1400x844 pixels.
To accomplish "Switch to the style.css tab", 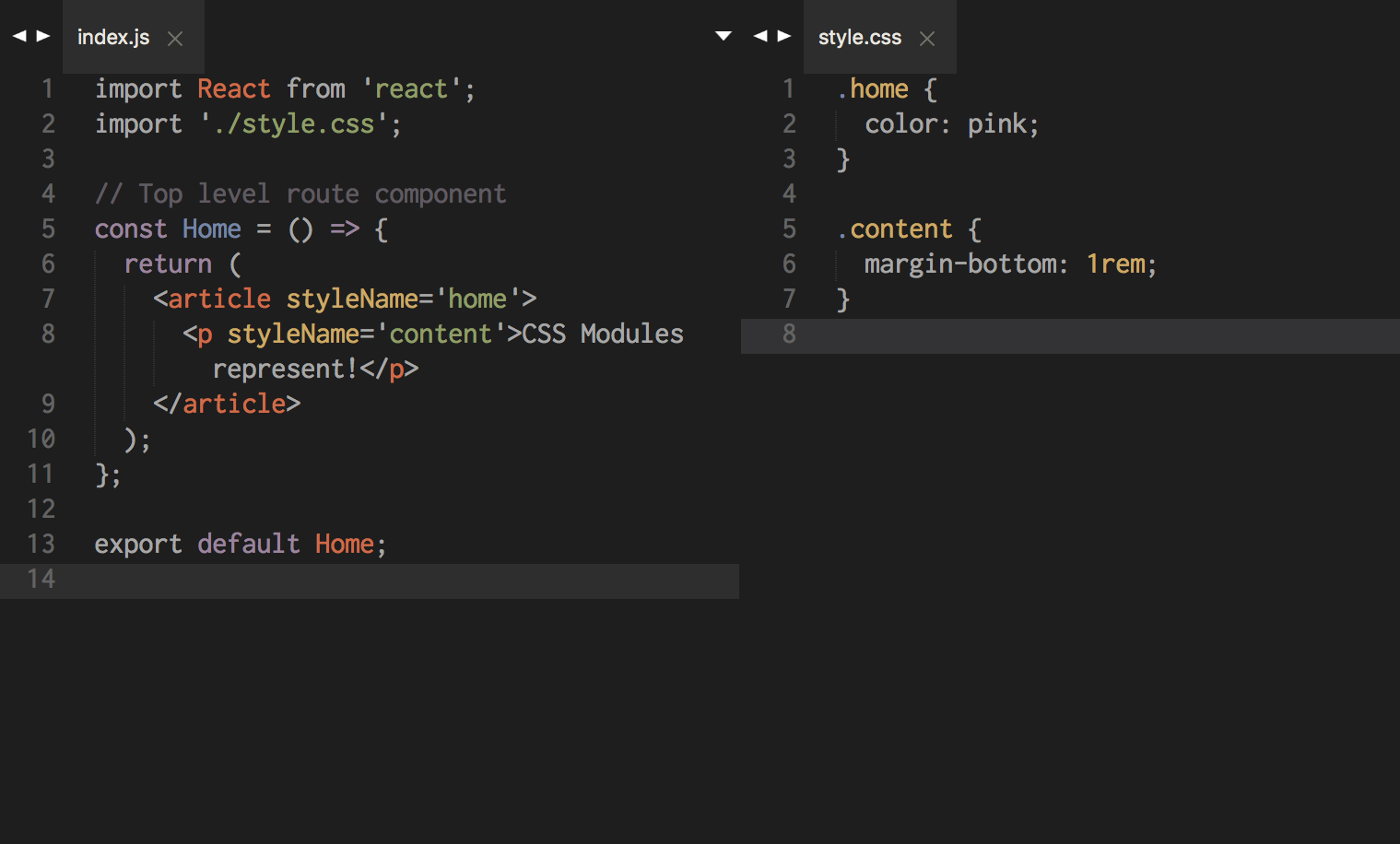I will tap(859, 37).
